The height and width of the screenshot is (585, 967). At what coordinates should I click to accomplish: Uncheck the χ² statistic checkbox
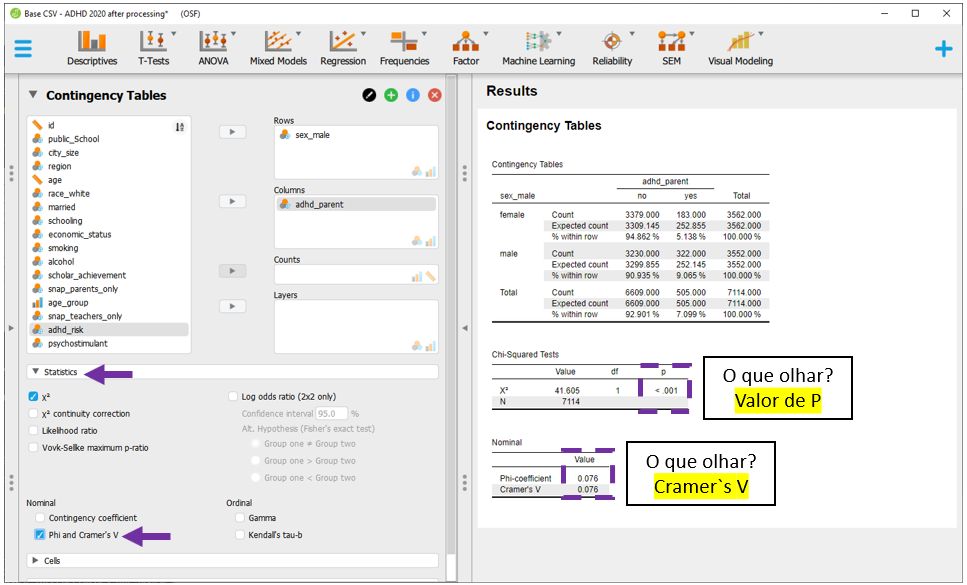coord(34,396)
